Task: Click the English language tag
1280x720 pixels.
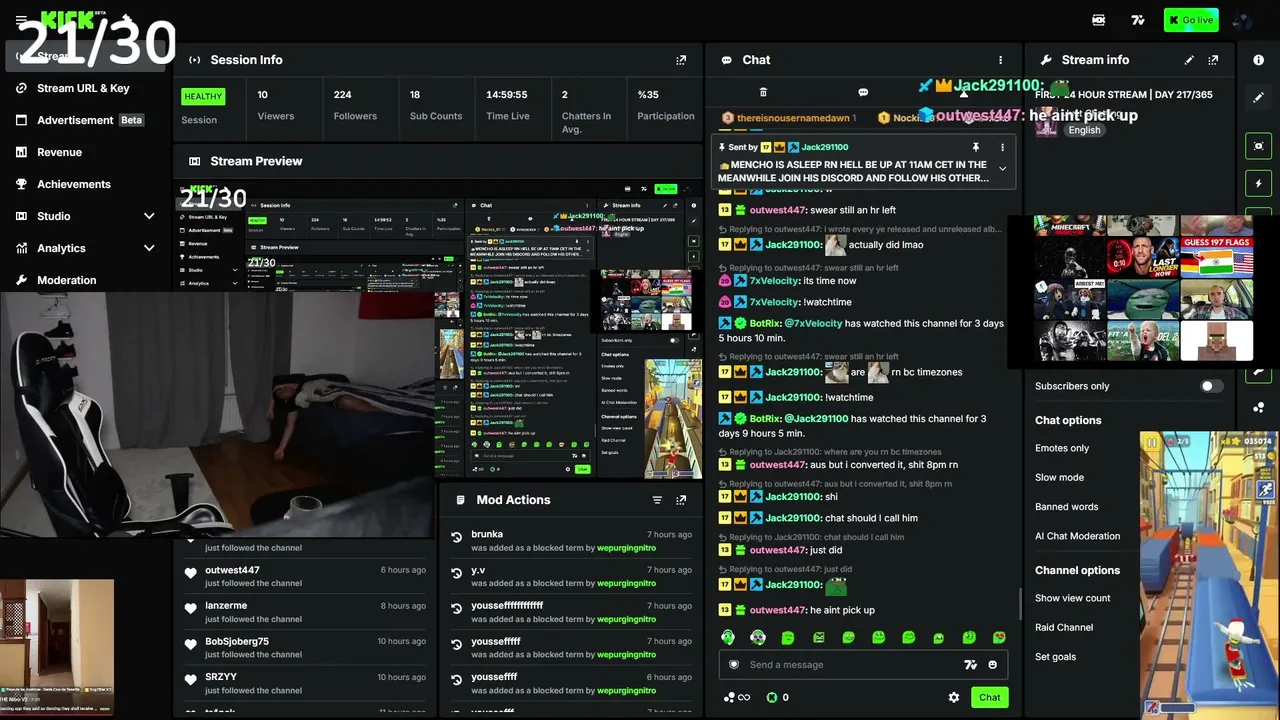Action: coord(1084,130)
